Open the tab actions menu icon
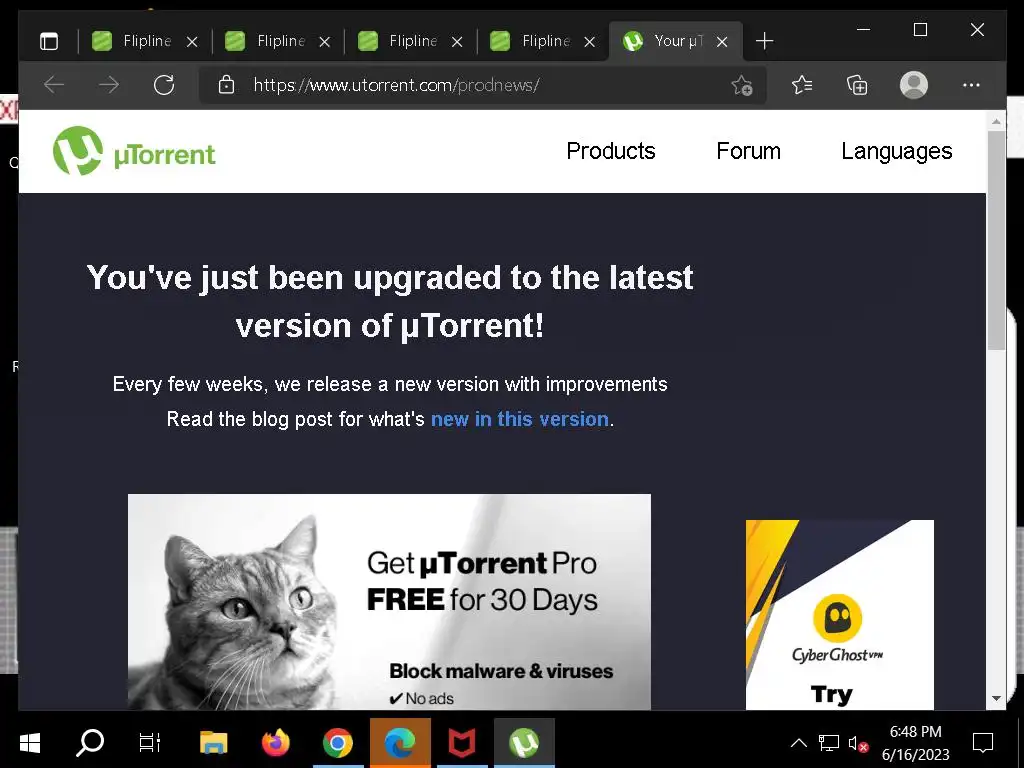 tap(49, 41)
